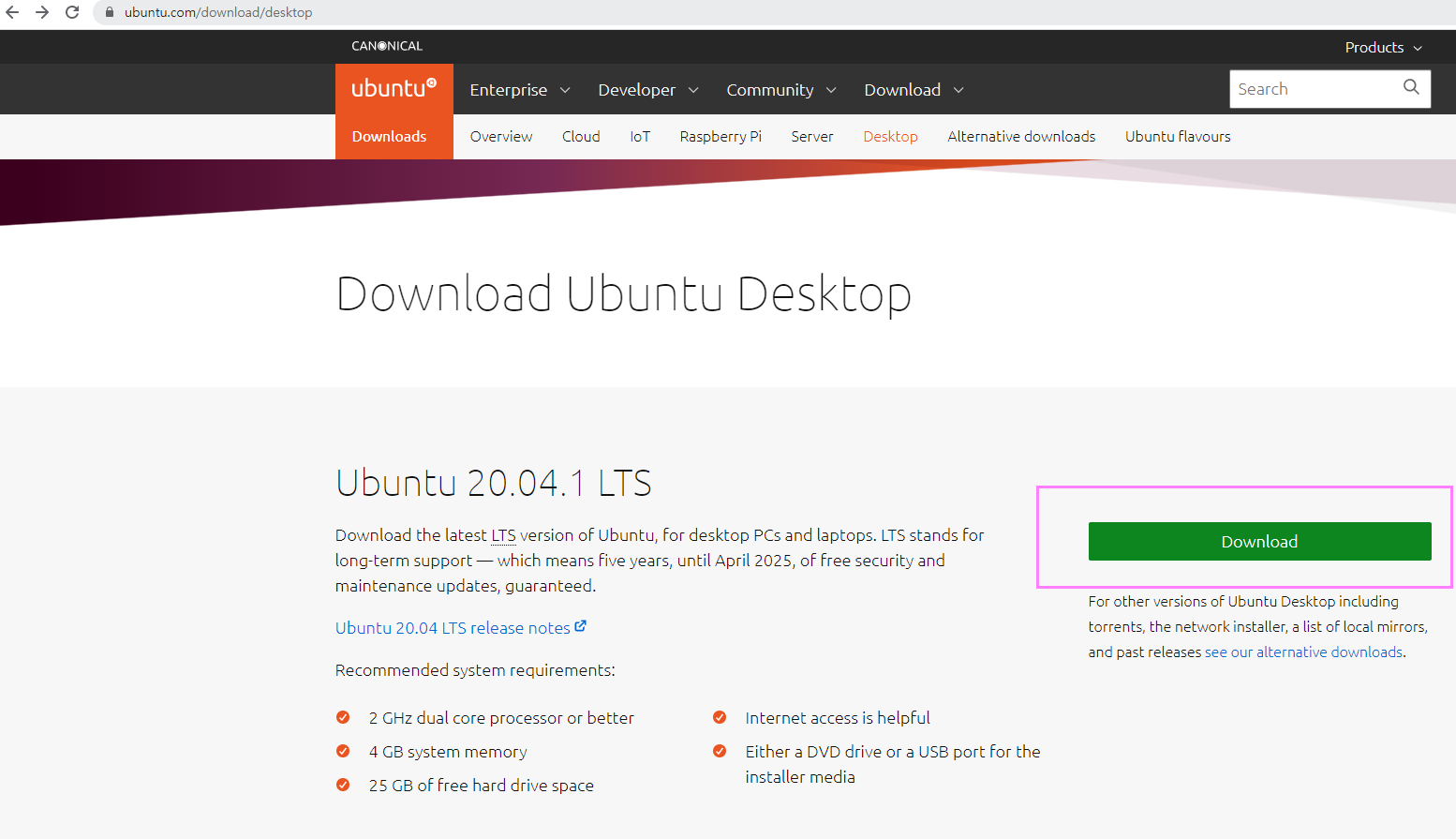Image resolution: width=1456 pixels, height=839 pixels.
Task: Click '25 GB of free hard drive space'
Action: click(482, 786)
